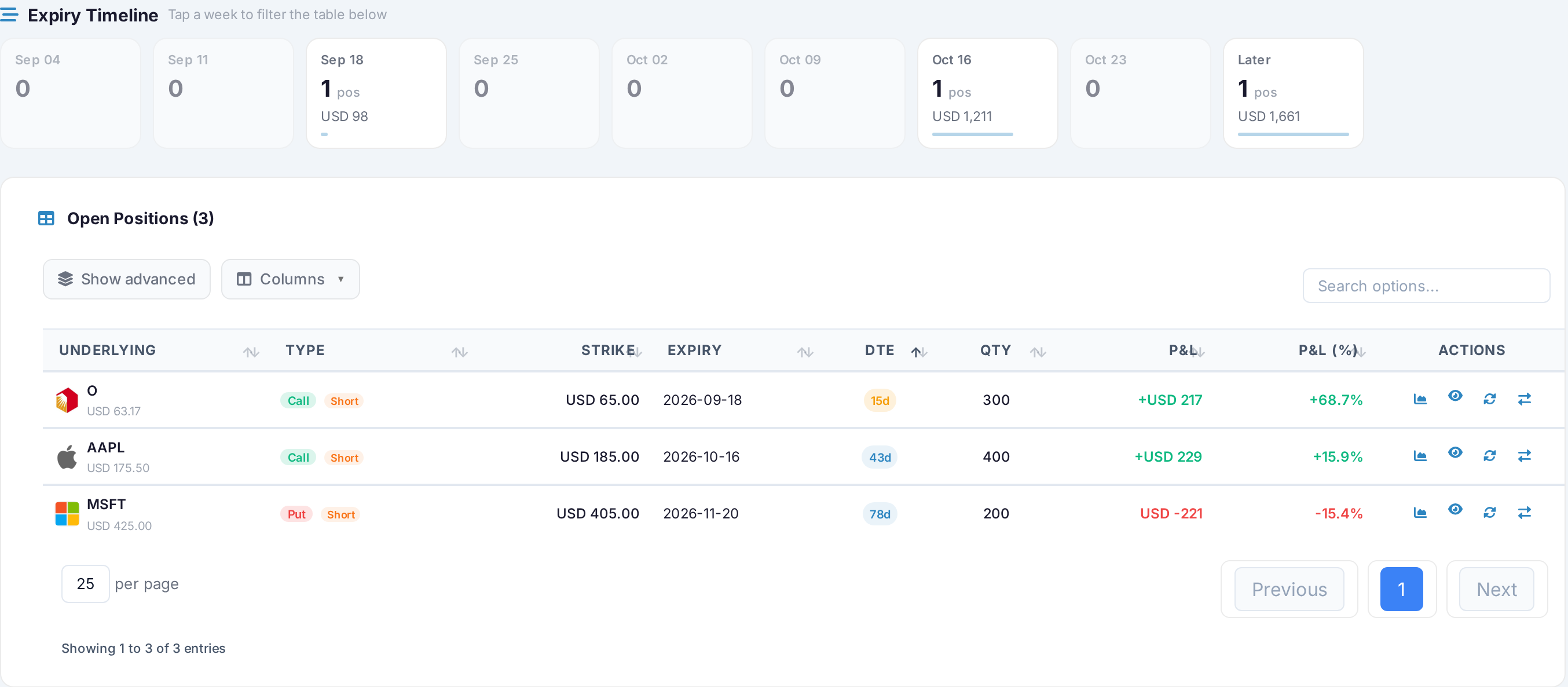The height and width of the screenshot is (687, 1568).
Task: Filter by the Later expiry card
Action: tap(1293, 93)
